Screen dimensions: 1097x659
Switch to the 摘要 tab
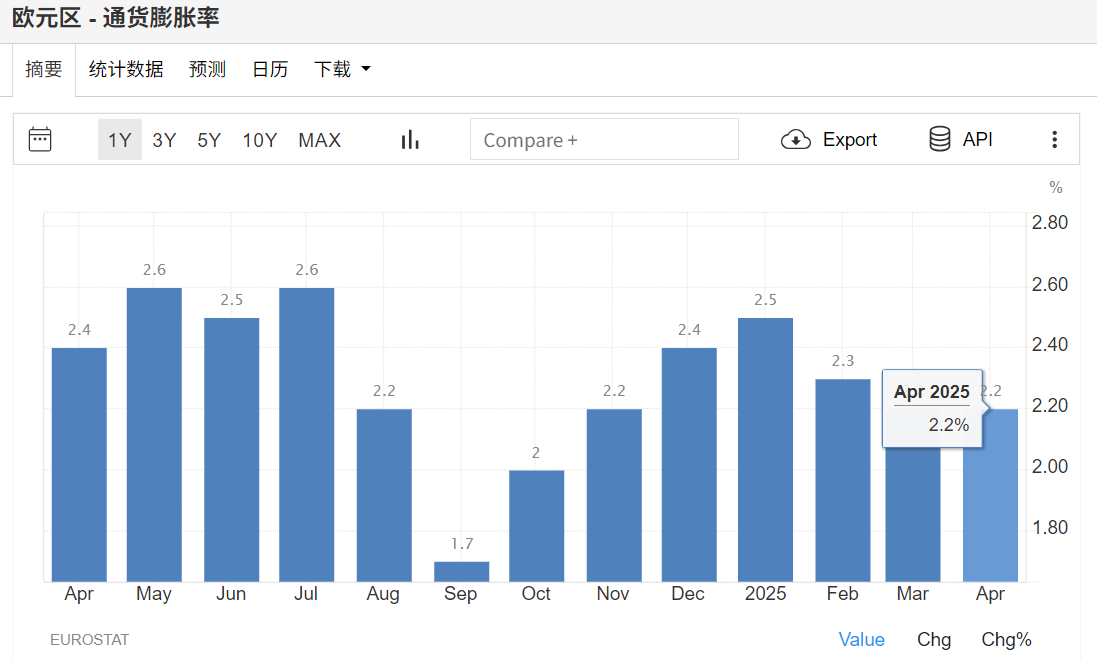coord(44,69)
